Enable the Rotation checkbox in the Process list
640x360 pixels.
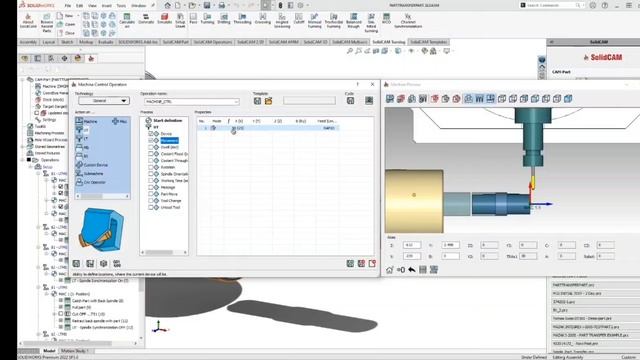click(151, 167)
